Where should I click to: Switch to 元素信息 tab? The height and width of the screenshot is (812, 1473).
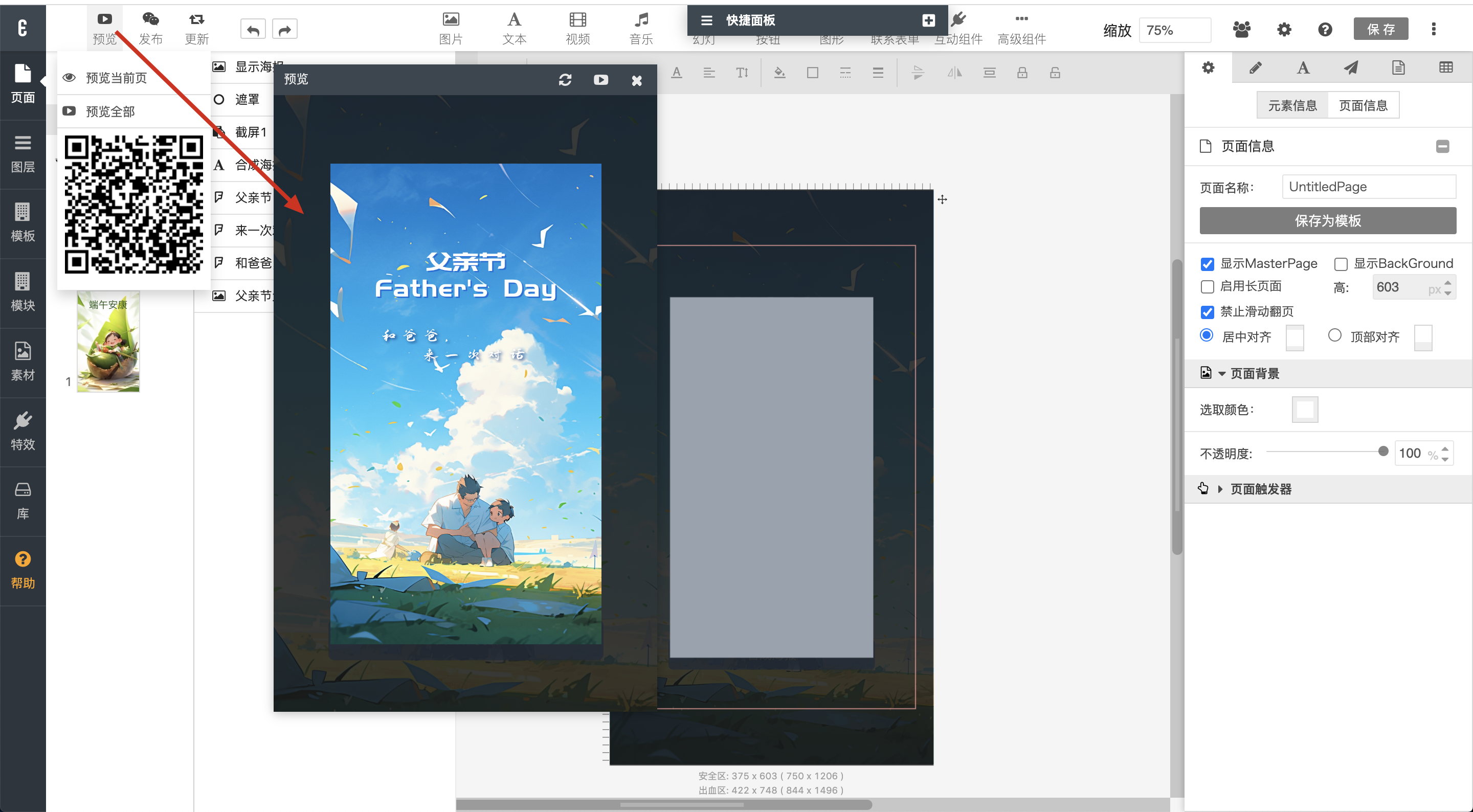click(1292, 105)
